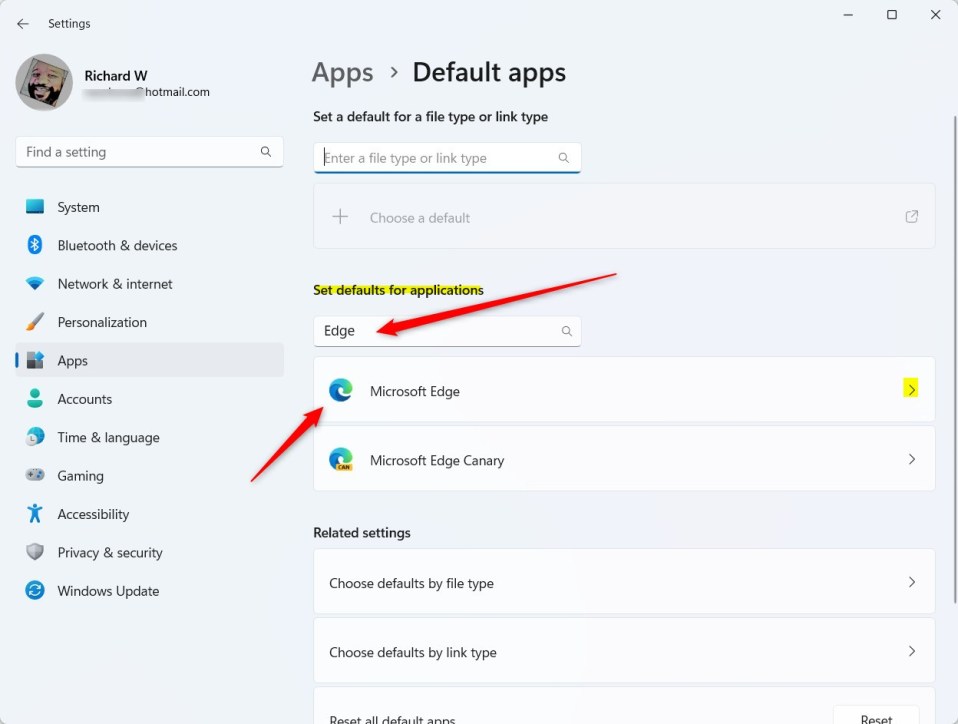958x724 pixels.
Task: Click the Reset button
Action: 876,715
